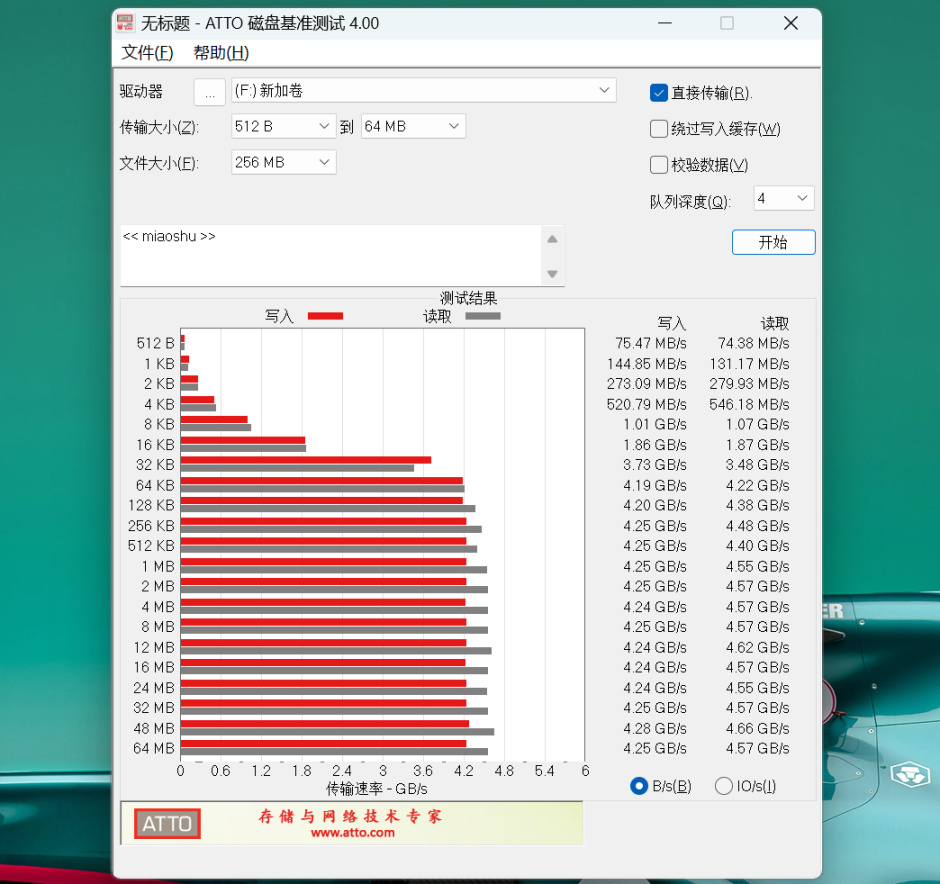Click the 3.73 GB/s write value
This screenshot has width=940, height=884.
[655, 465]
